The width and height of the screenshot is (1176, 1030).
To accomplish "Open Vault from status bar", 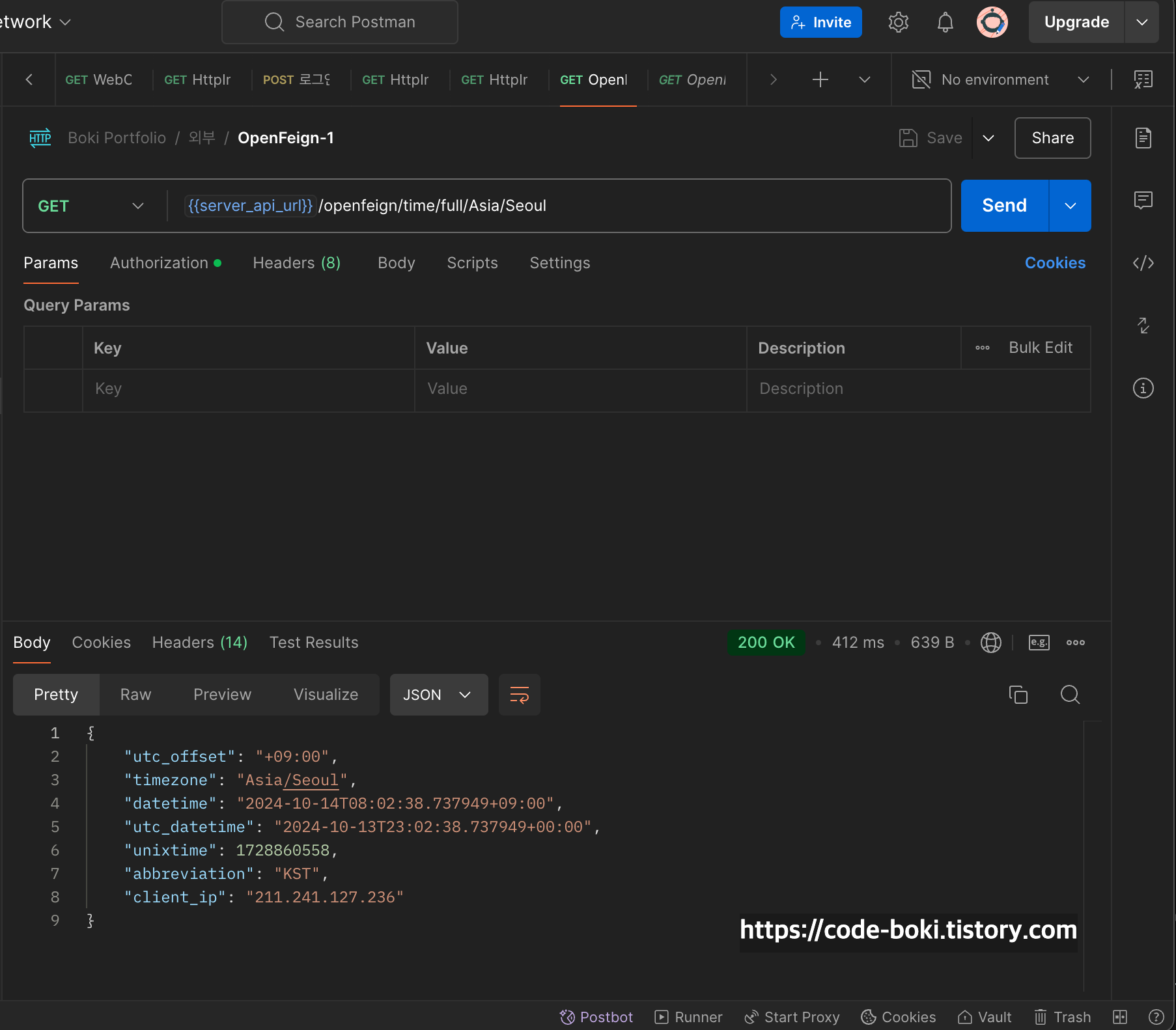I will [x=984, y=1017].
